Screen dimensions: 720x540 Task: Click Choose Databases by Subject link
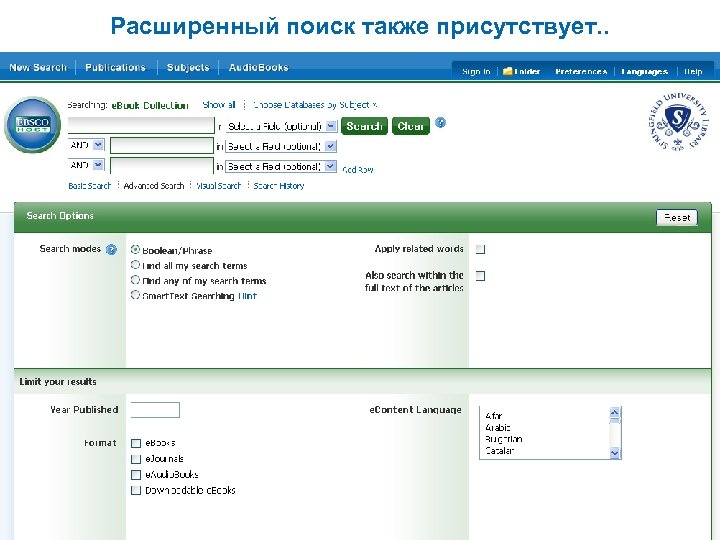(315, 105)
